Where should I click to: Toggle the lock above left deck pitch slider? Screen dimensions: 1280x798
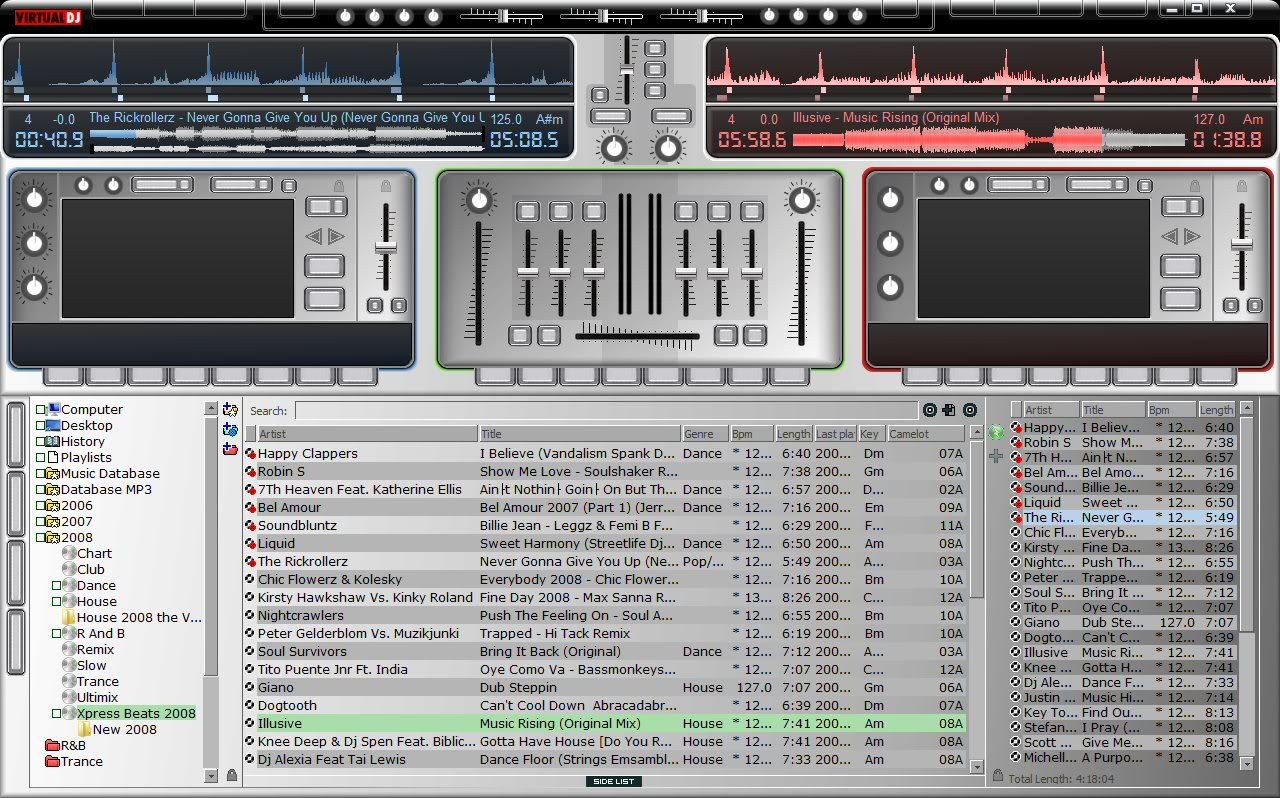[x=386, y=186]
